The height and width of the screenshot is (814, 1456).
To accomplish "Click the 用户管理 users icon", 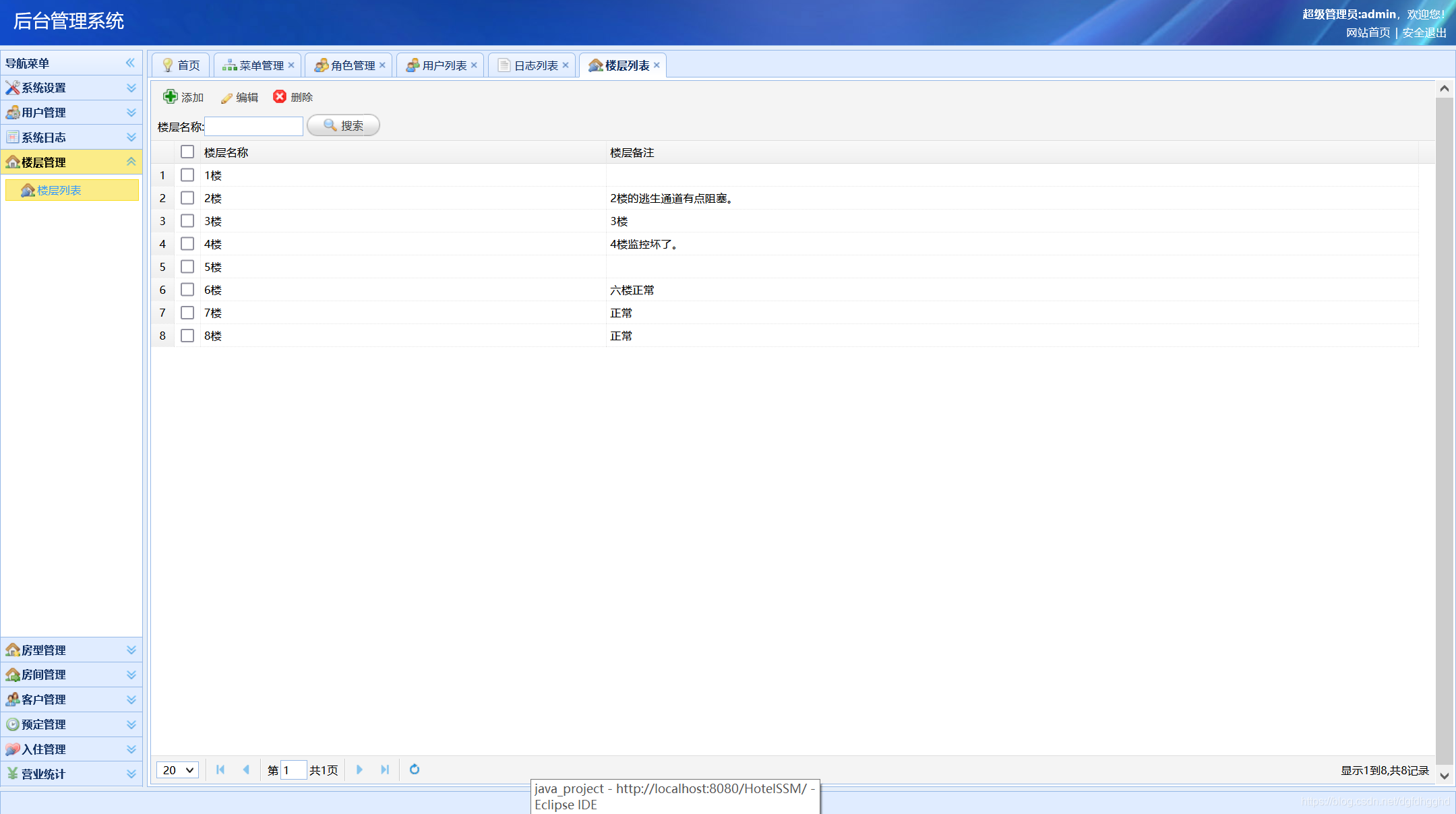I will (12, 113).
